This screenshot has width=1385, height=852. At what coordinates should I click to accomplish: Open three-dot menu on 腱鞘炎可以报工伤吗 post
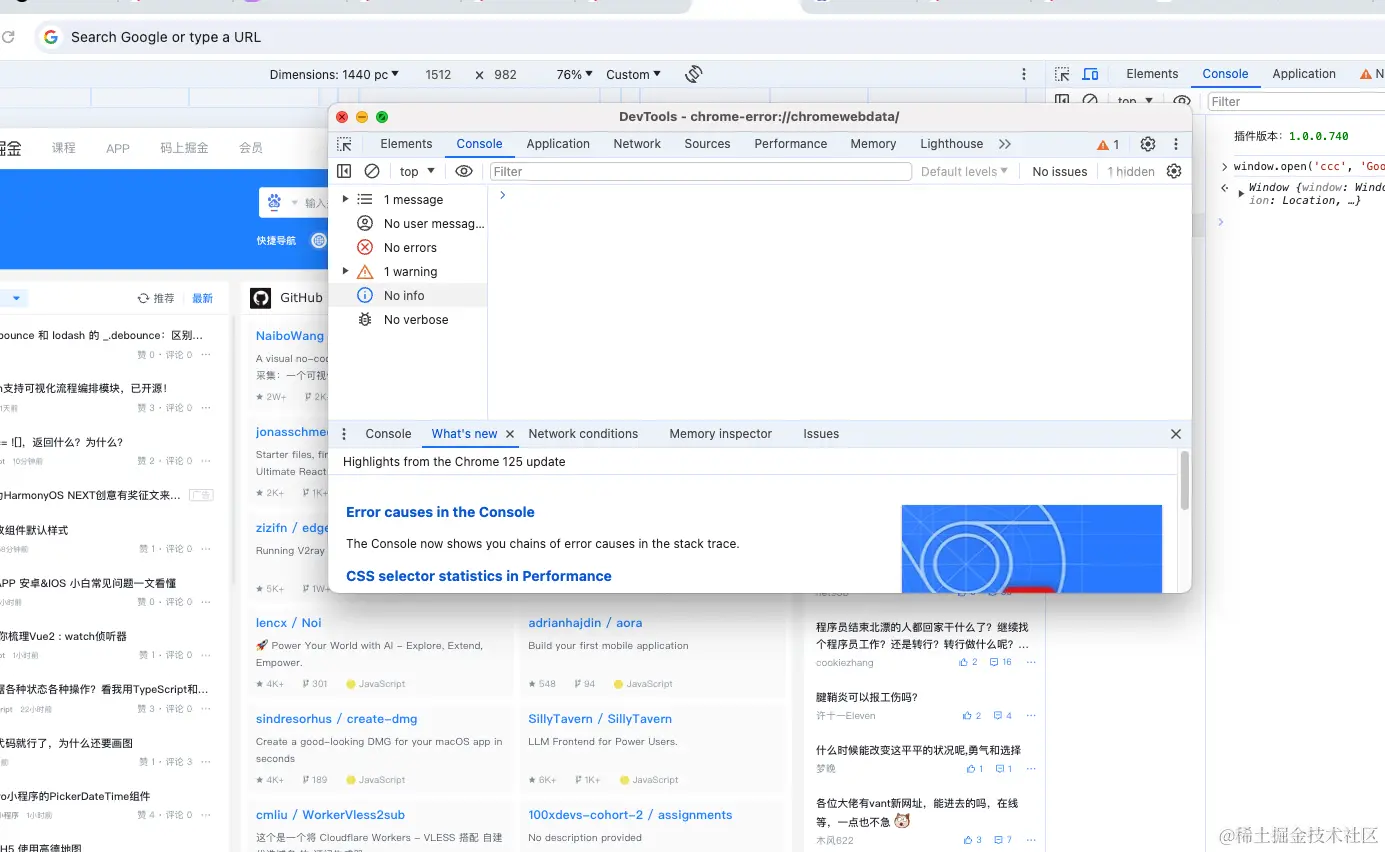(x=1031, y=716)
